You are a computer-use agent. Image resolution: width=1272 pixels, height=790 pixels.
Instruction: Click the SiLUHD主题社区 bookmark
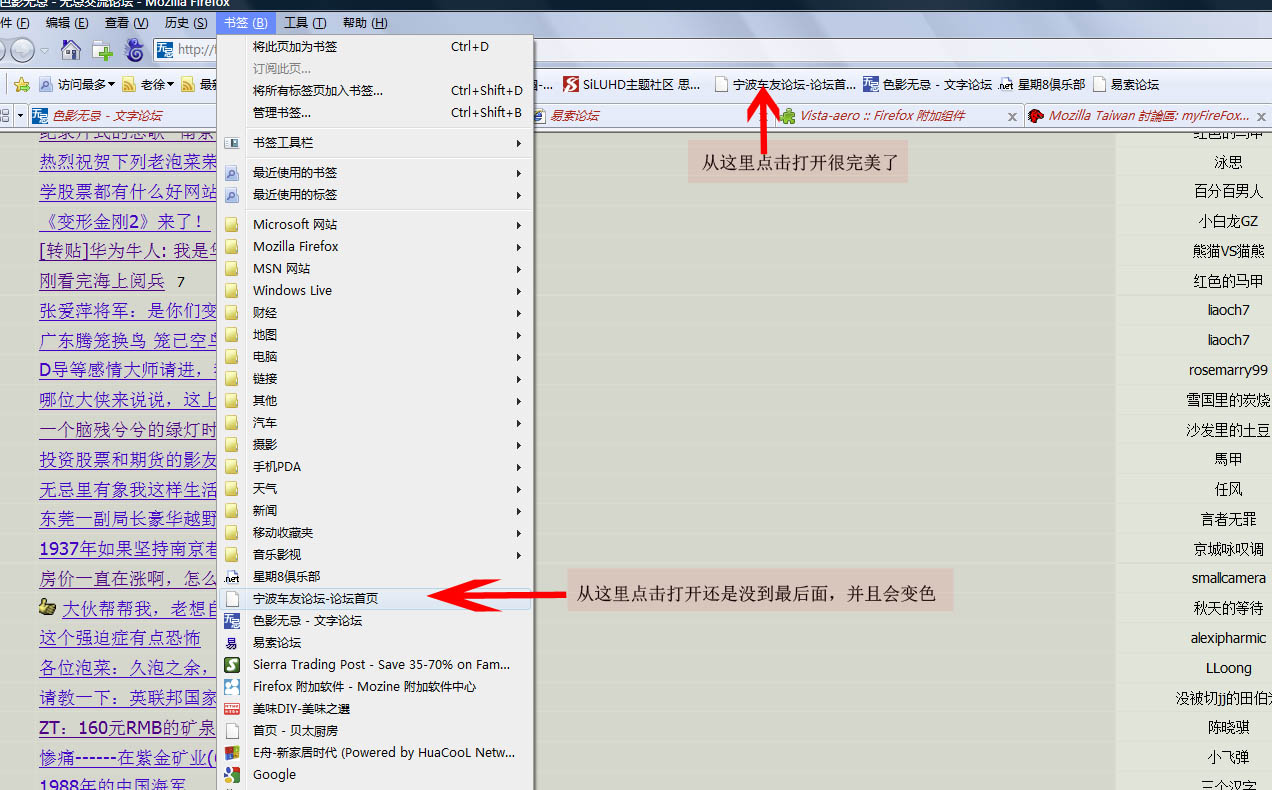click(632, 85)
